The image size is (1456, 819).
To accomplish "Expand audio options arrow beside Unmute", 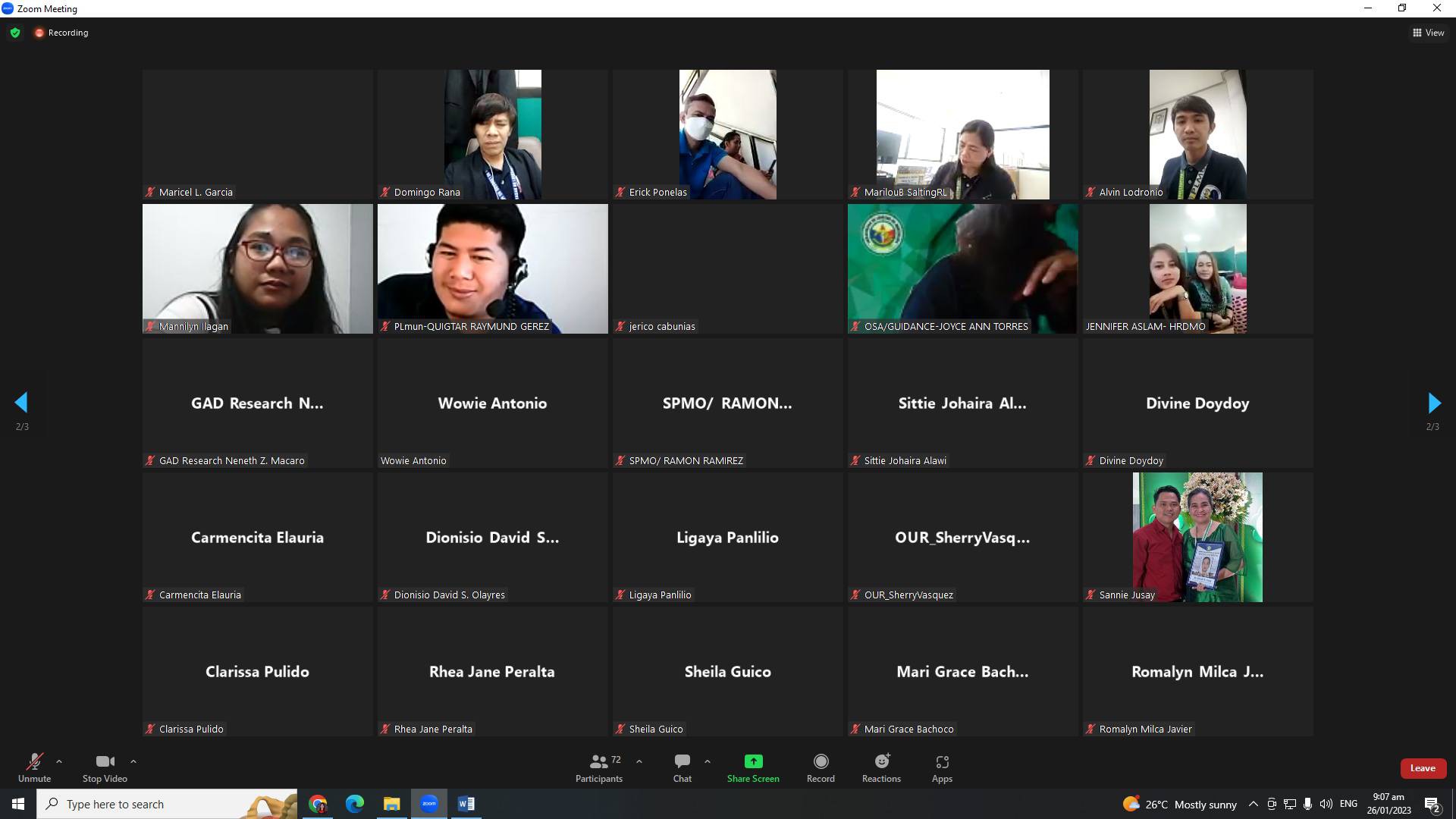I will [59, 761].
